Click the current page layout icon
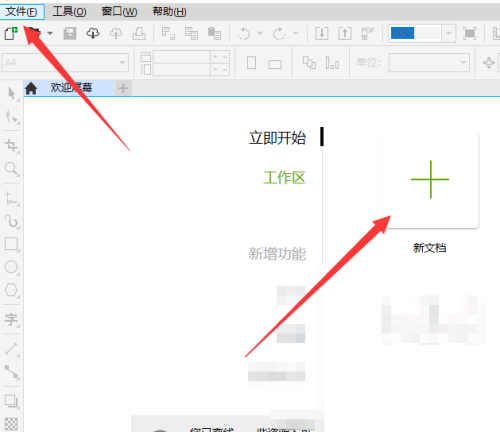 (x=332, y=62)
